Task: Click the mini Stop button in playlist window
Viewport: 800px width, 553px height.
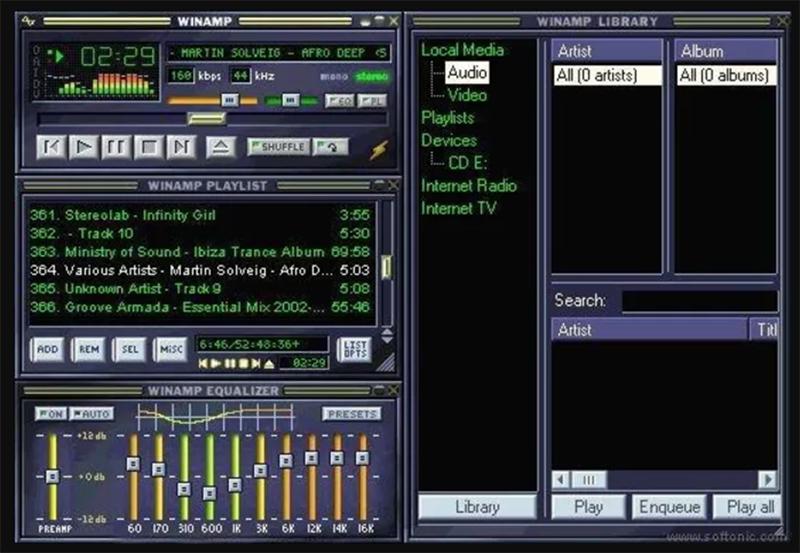Action: [x=243, y=364]
